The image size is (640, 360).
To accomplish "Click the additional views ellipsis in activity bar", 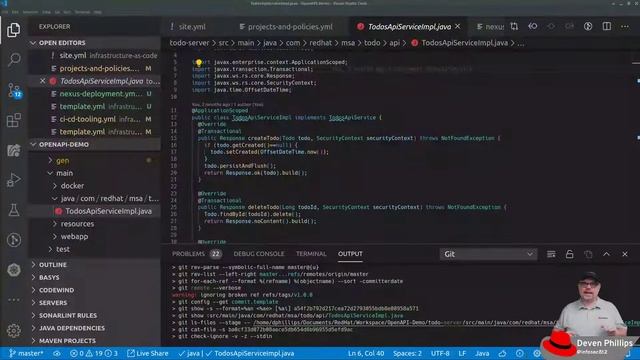I will (13, 300).
